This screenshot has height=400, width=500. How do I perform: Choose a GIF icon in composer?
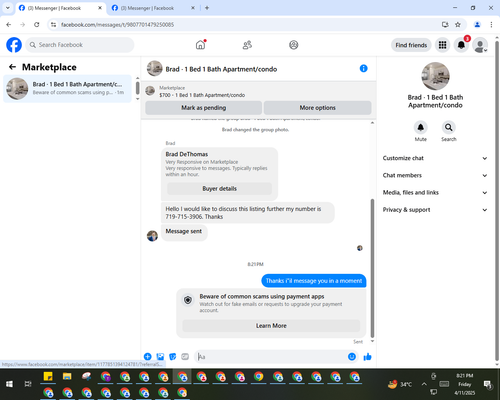185,357
